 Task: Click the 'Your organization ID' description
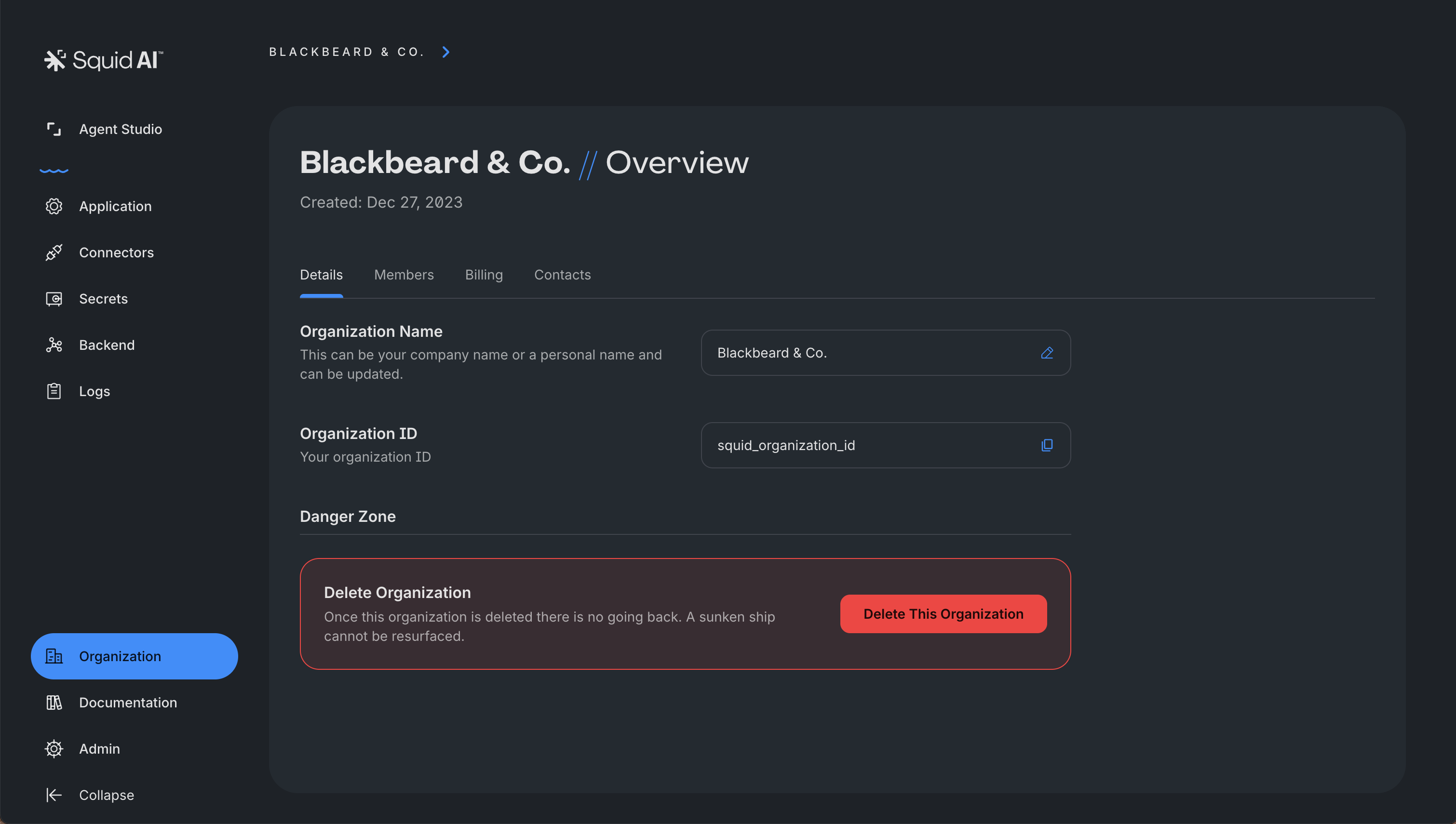(x=365, y=457)
